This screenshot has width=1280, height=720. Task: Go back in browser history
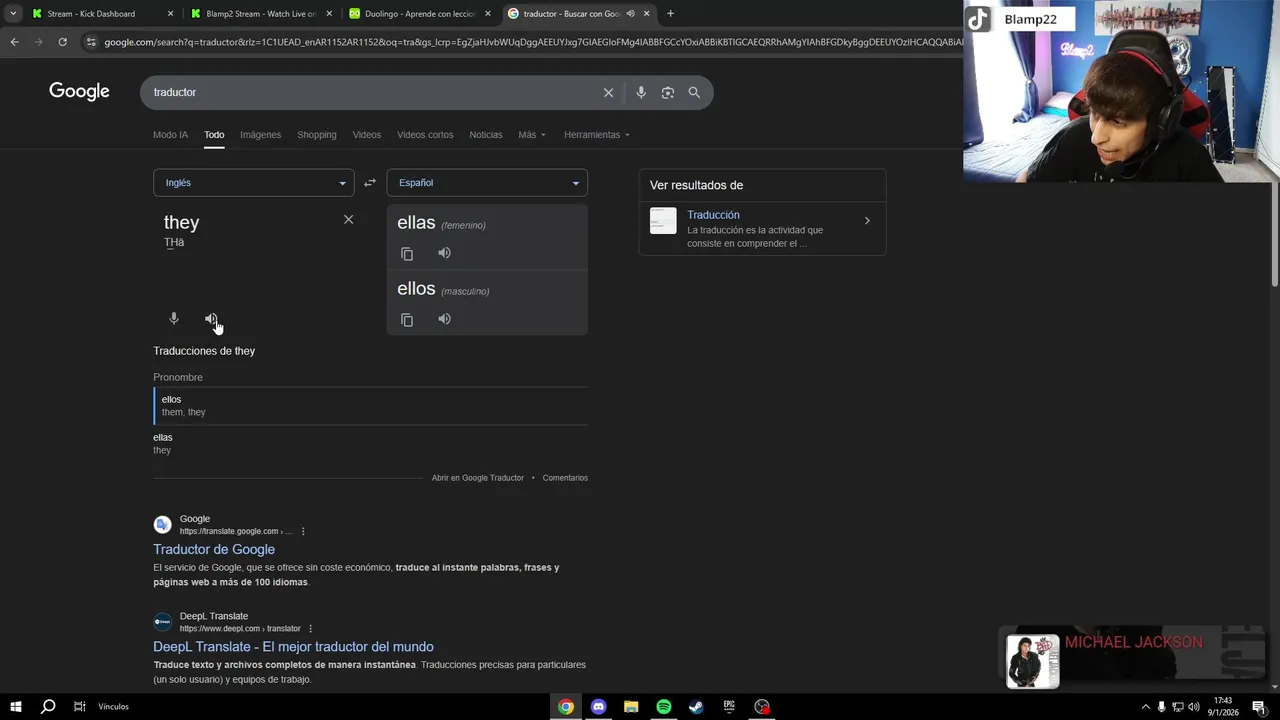(x=14, y=42)
